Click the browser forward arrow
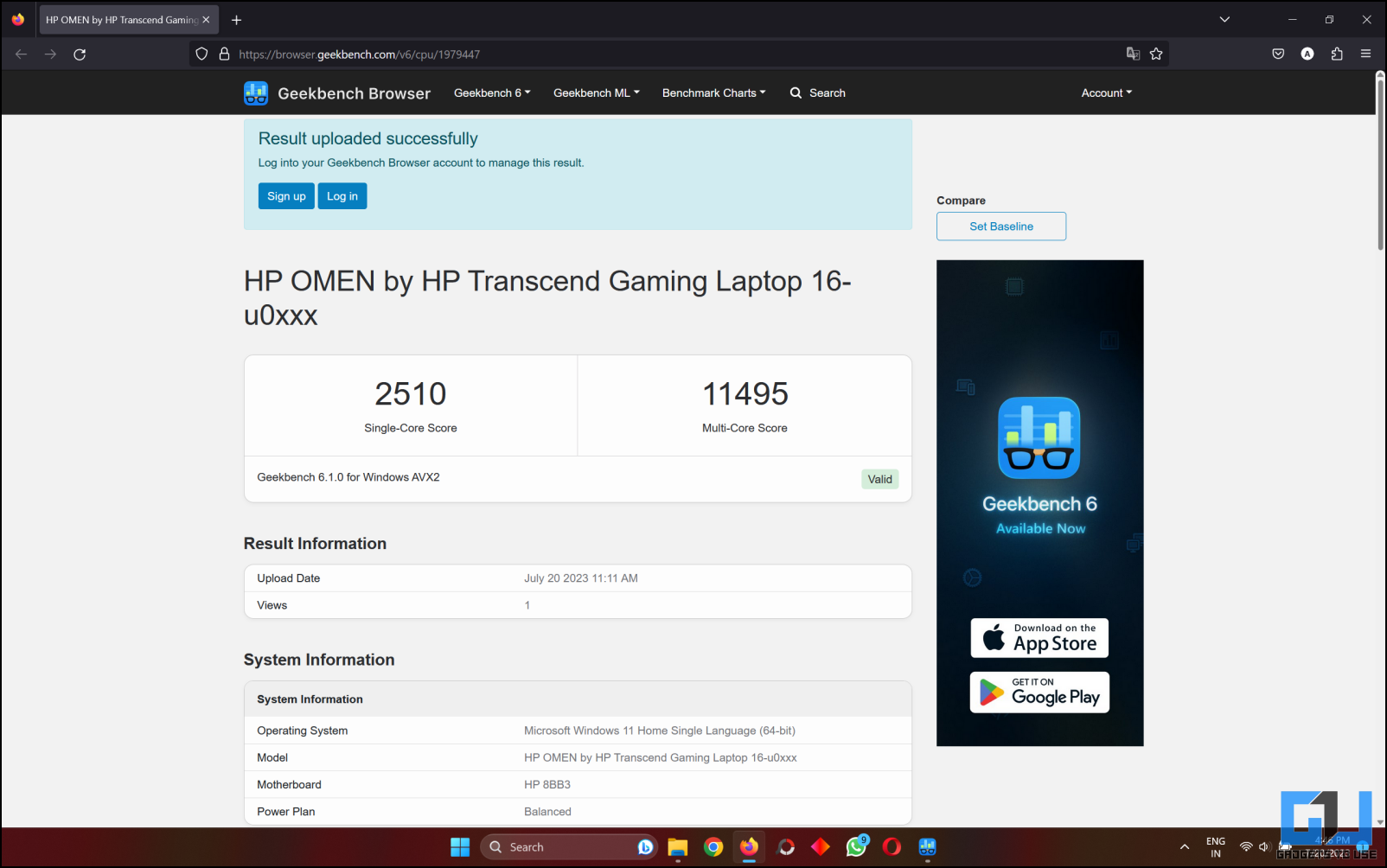The height and width of the screenshot is (868, 1387). pos(50,54)
